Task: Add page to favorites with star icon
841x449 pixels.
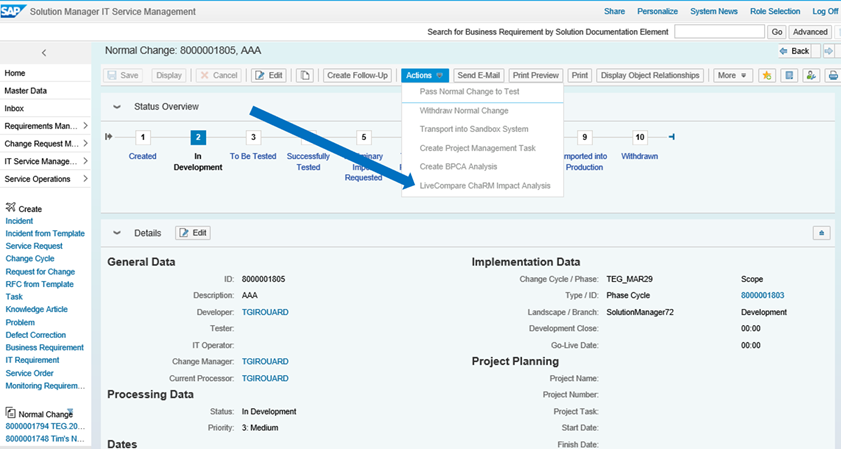Action: pyautogui.click(x=767, y=75)
